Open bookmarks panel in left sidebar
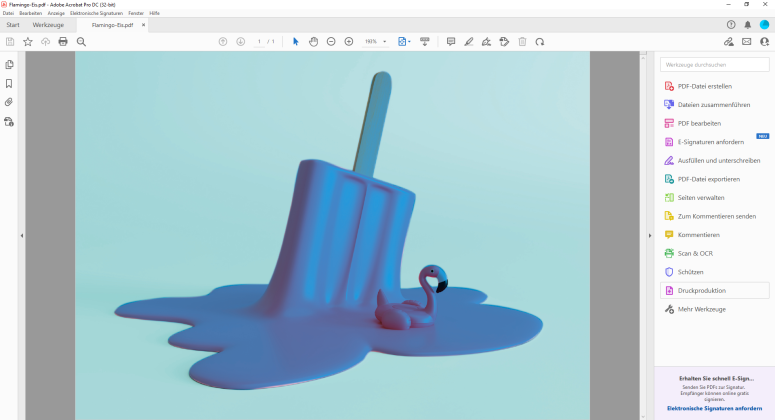Image resolution: width=775 pixels, height=420 pixels. 9,84
